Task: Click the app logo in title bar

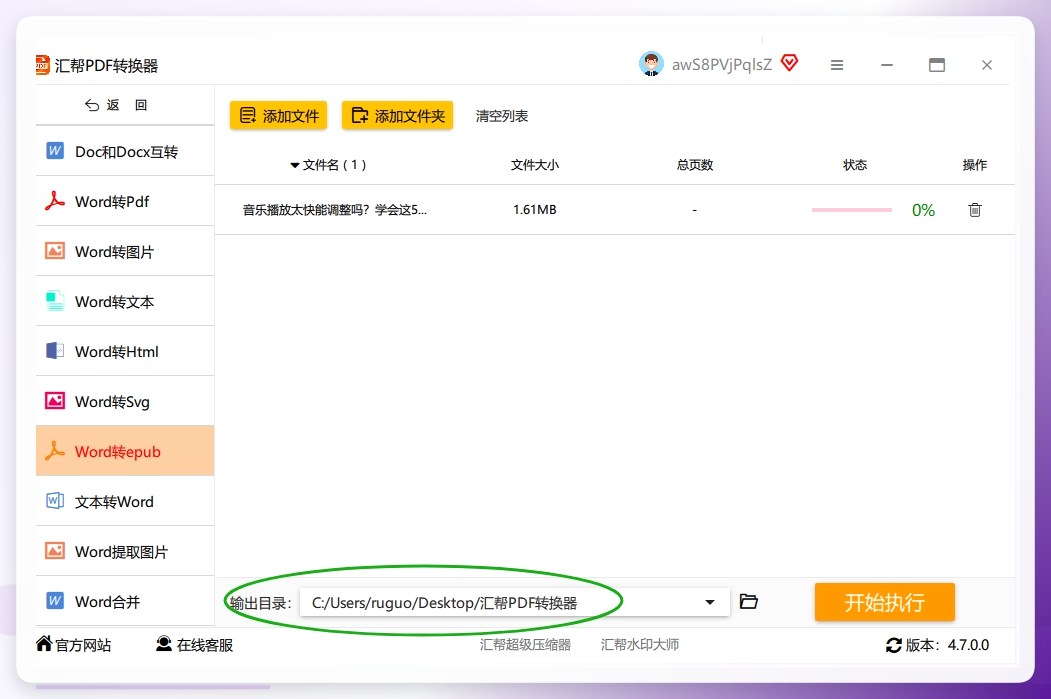Action: pyautogui.click(x=42, y=65)
